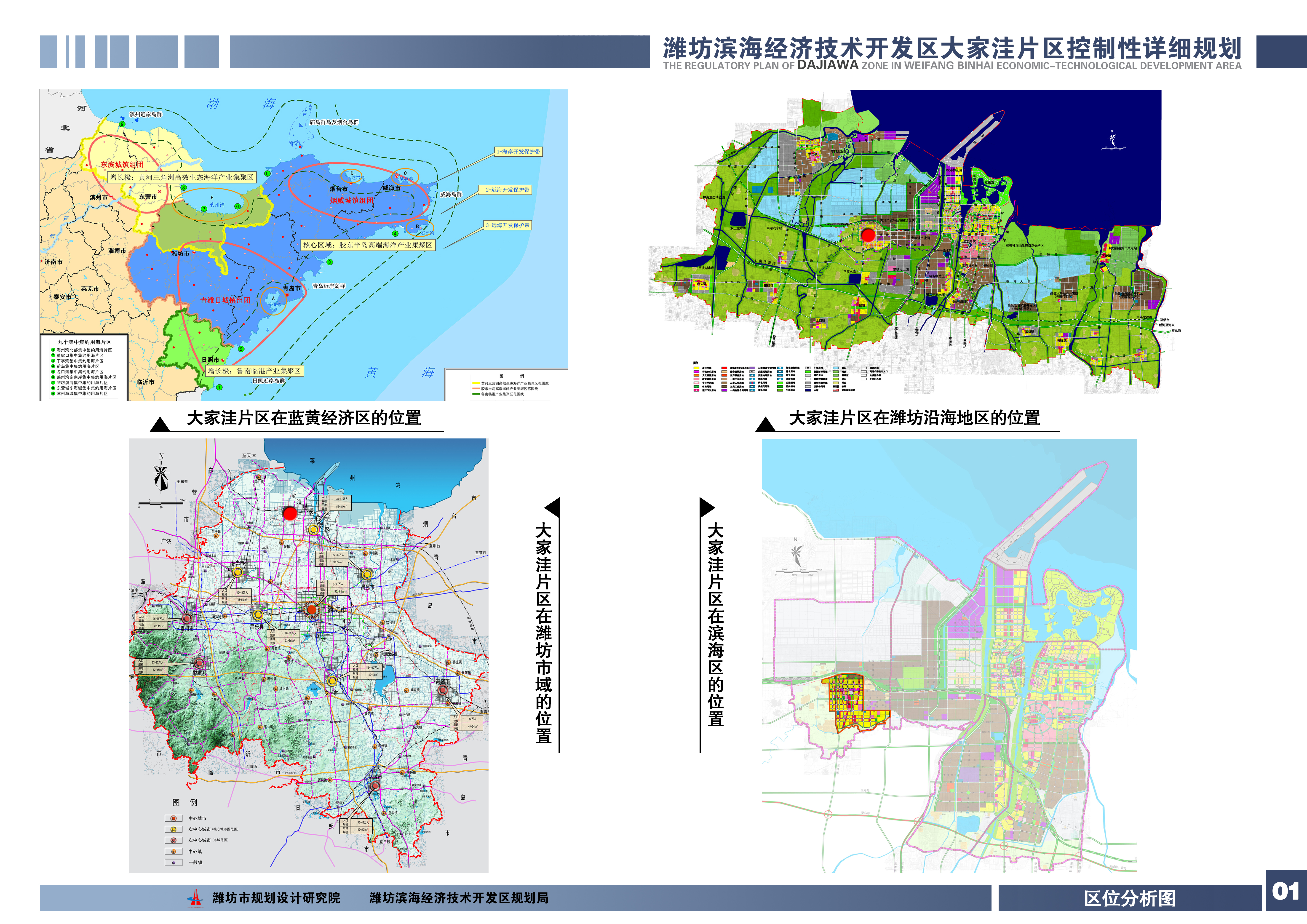Image resolution: width=1307 pixels, height=924 pixels.
Task: Click 莱芜市 on the 蓝黄经济区 map
Action: pos(90,289)
